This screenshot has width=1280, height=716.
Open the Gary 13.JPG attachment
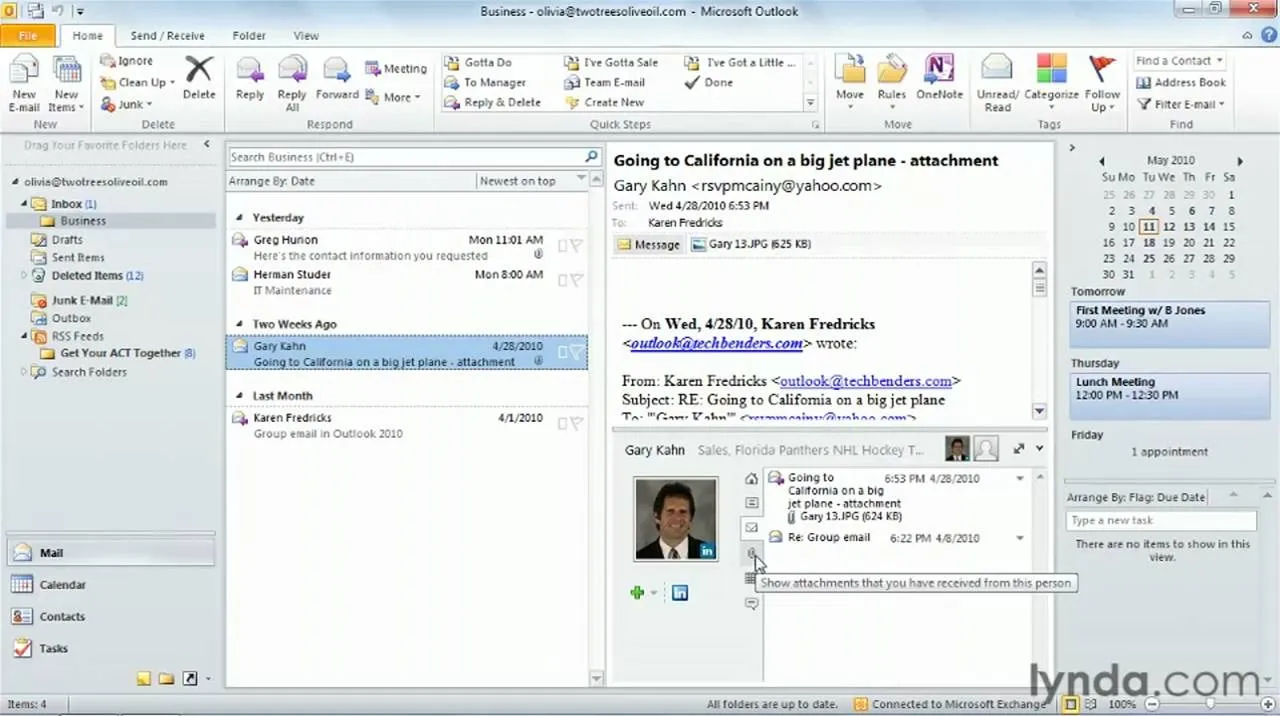point(750,244)
